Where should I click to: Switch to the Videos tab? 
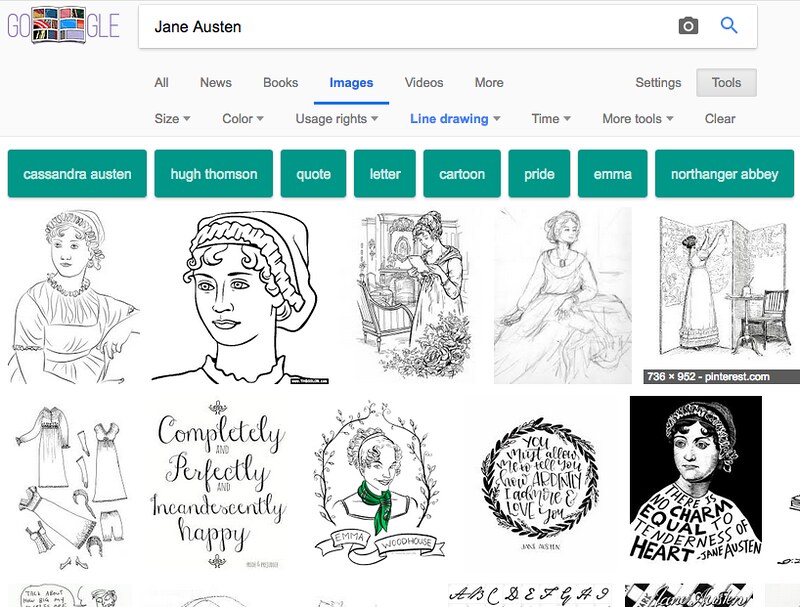click(x=423, y=83)
